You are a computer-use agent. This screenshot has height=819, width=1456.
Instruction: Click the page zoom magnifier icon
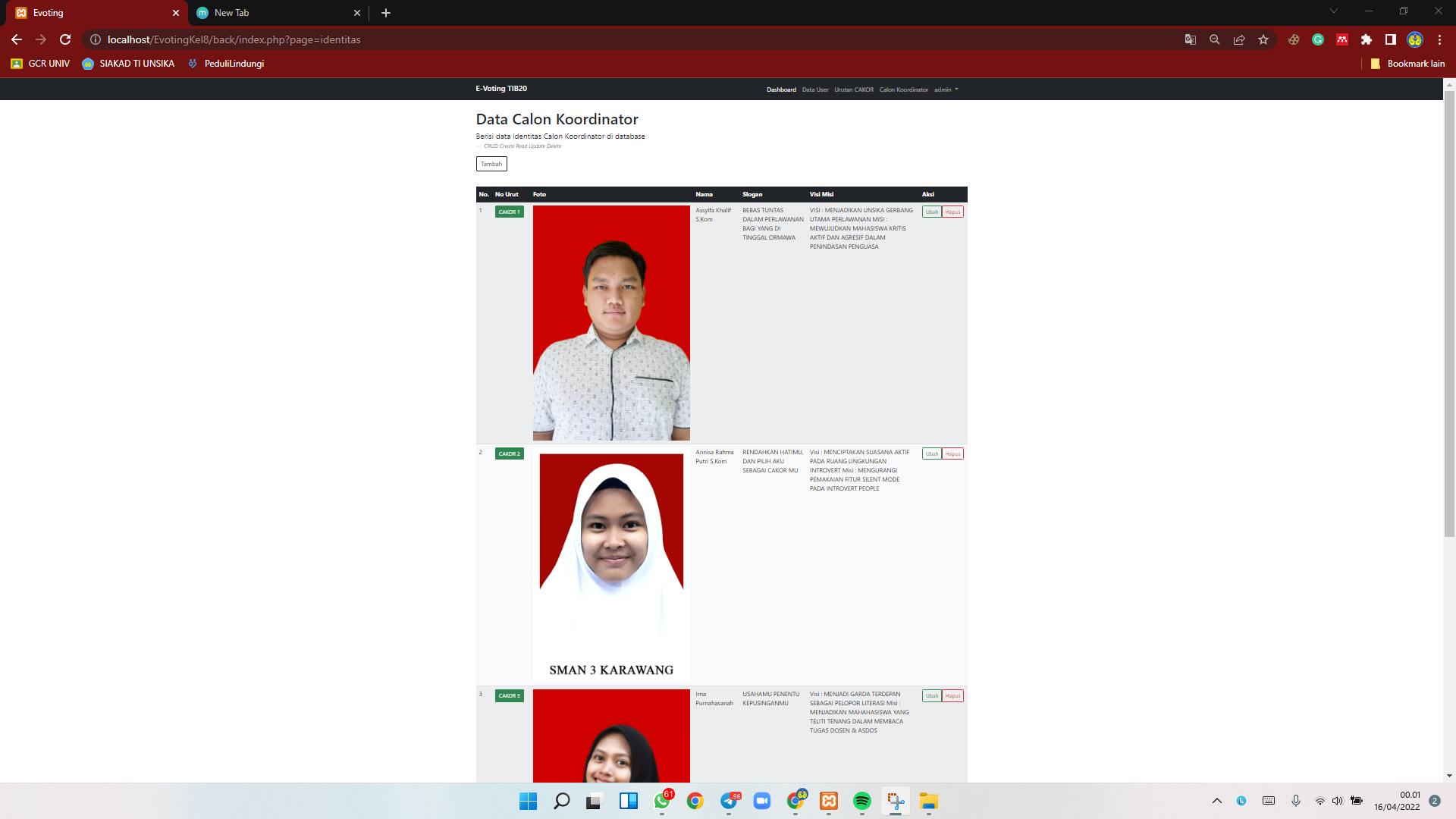pyautogui.click(x=1214, y=39)
